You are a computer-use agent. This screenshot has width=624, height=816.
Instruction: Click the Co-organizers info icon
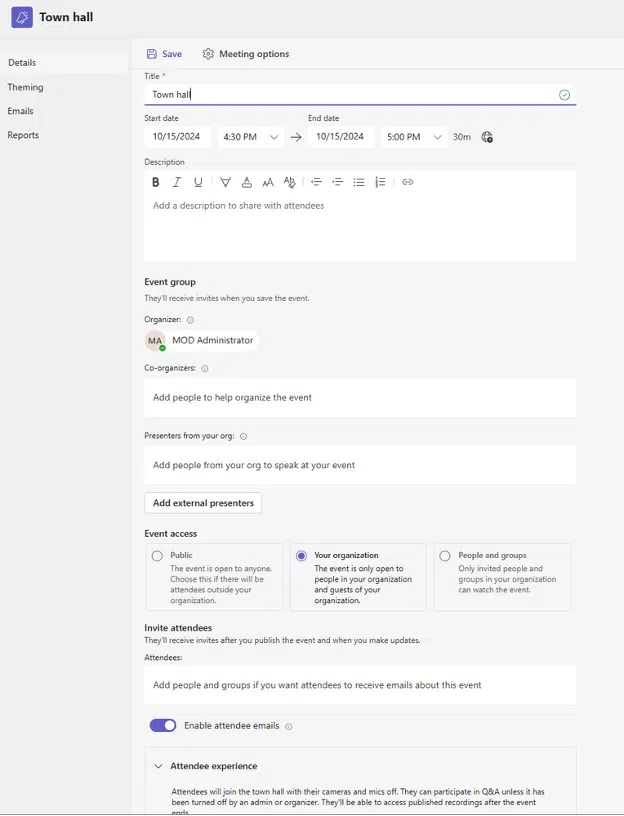pyautogui.click(x=205, y=368)
